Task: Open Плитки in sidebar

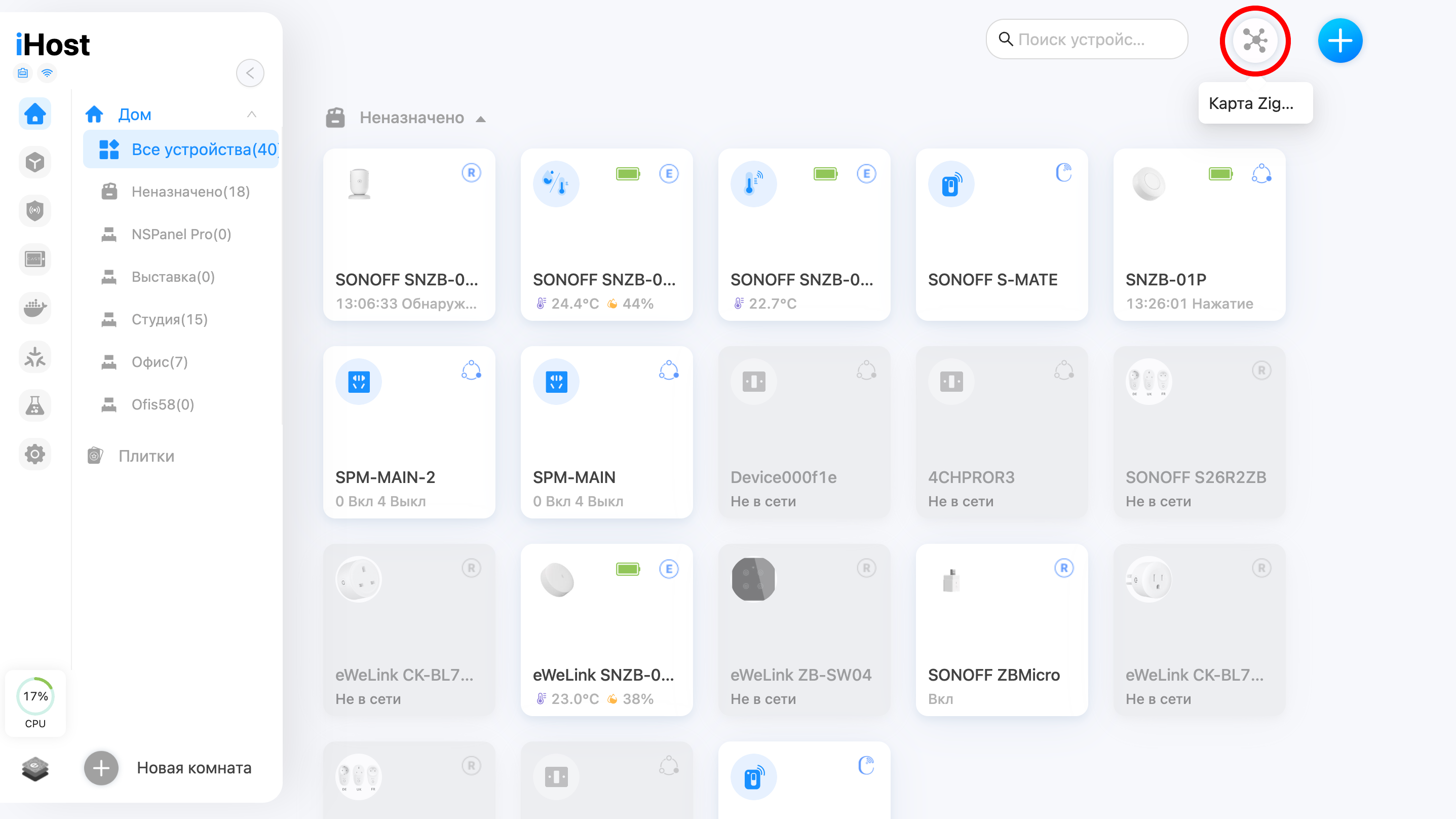Action: (146, 456)
